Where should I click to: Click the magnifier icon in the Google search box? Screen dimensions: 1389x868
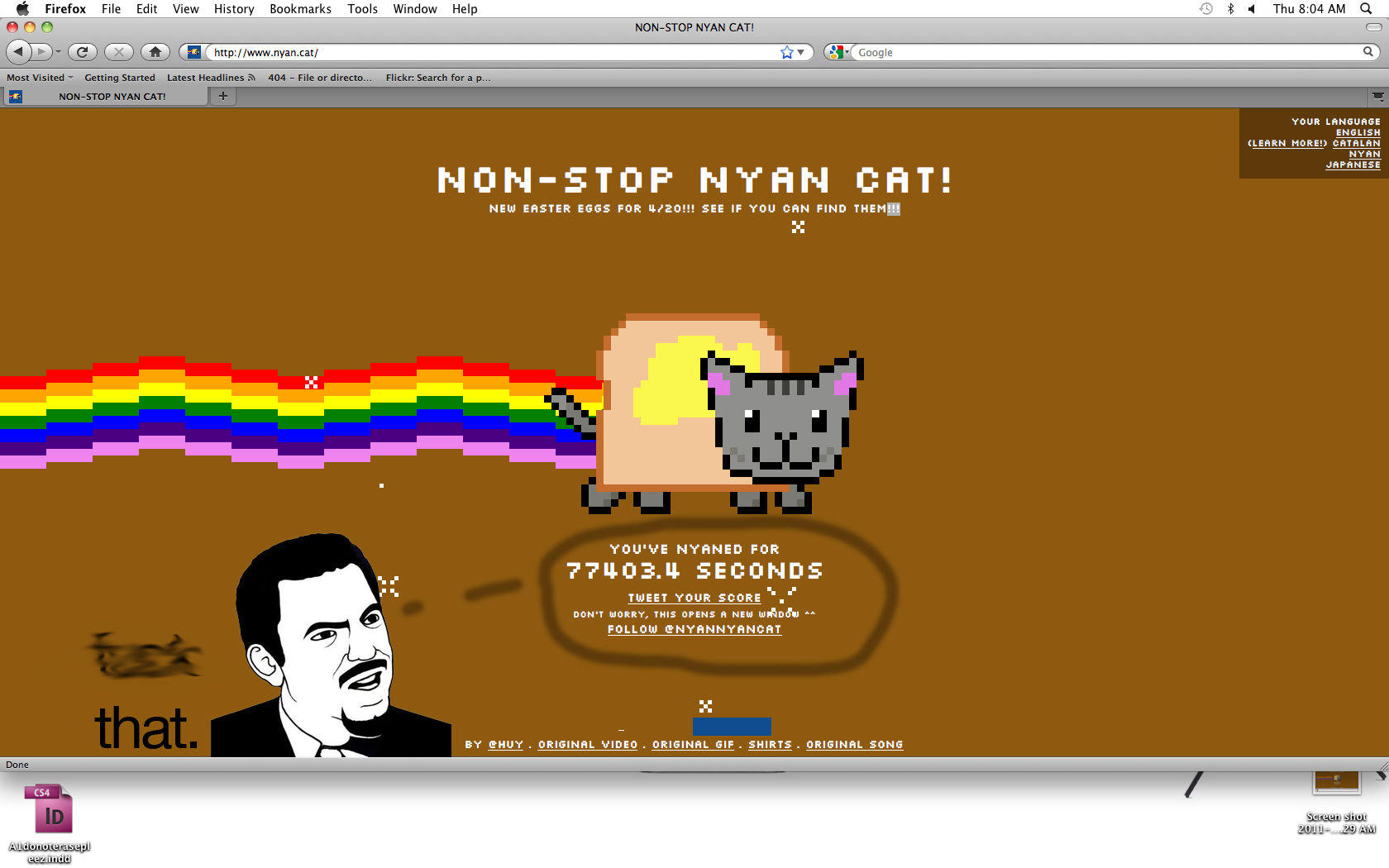coord(1368,52)
